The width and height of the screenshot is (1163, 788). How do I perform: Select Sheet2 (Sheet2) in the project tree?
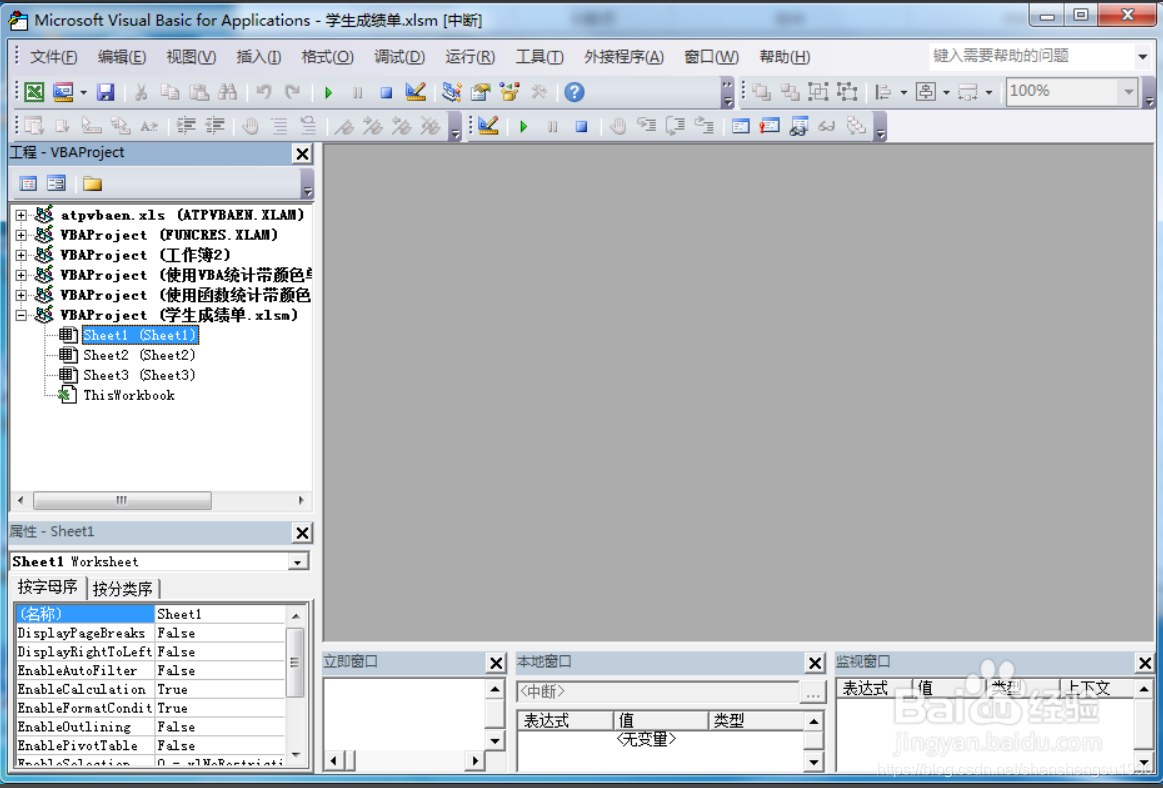(x=139, y=355)
